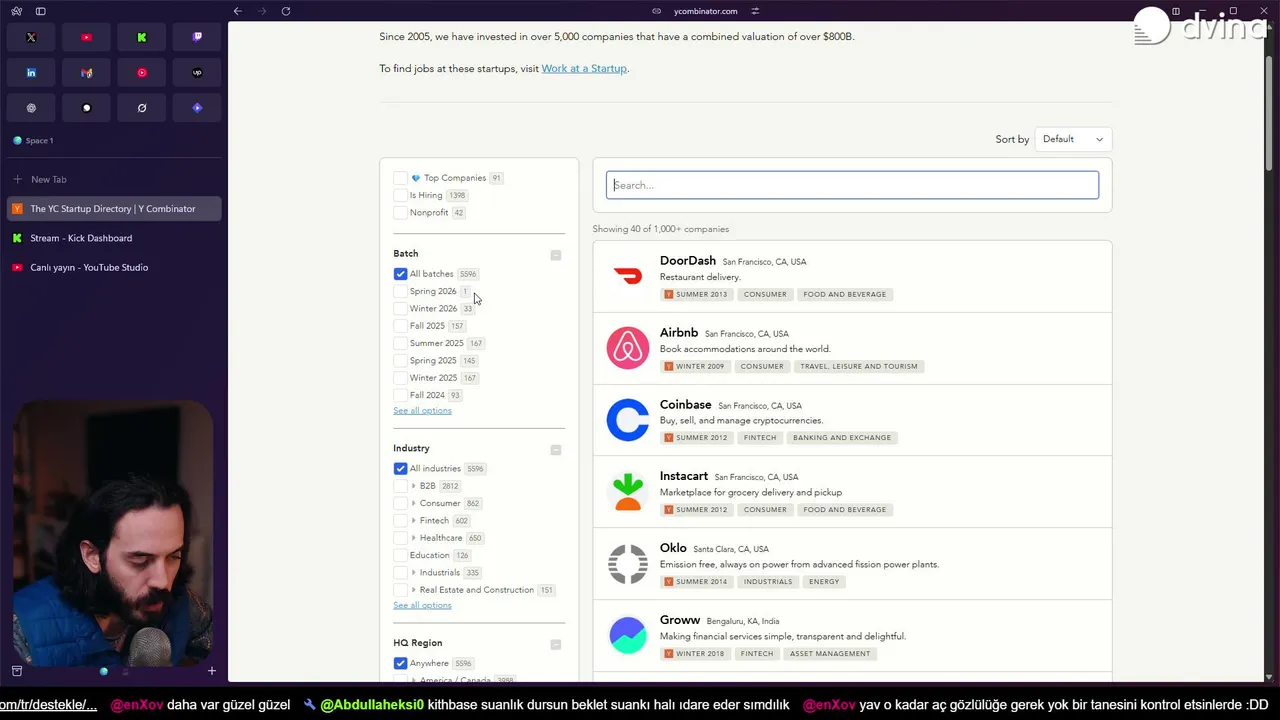Open the pinned Kick shortcut
The width and height of the screenshot is (1280, 720).
142,37
